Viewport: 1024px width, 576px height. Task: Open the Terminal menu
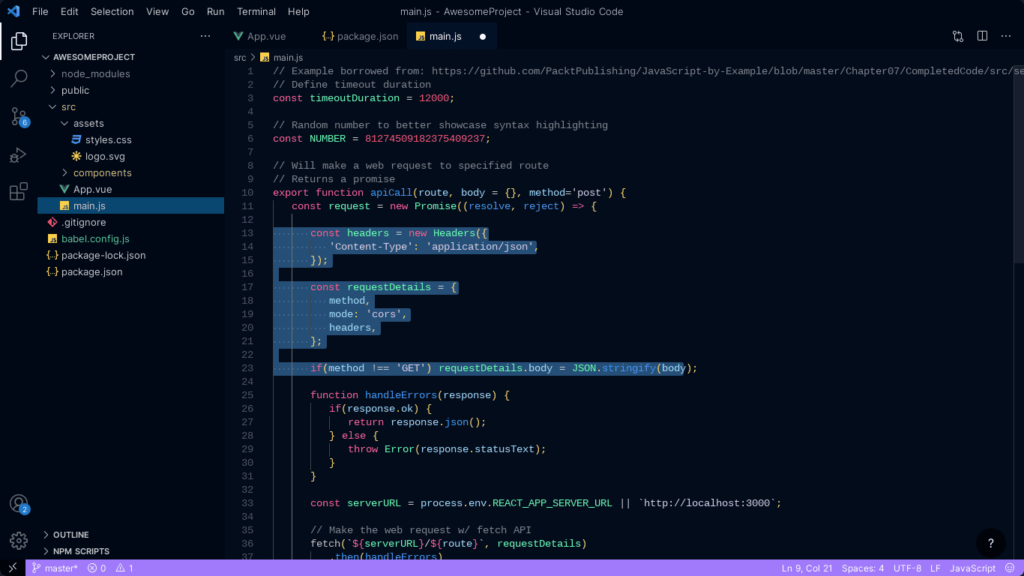(256, 12)
